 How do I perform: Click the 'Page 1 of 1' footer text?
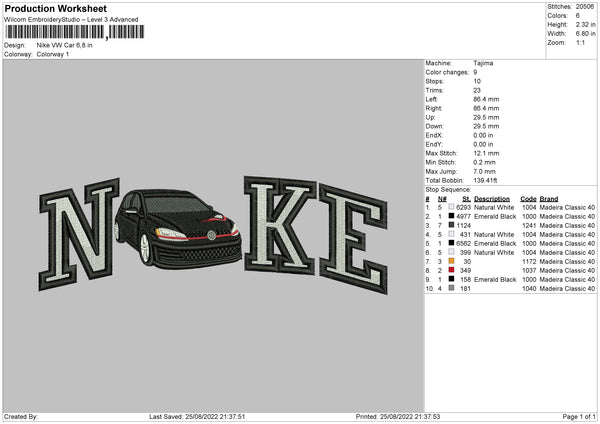tap(579, 417)
